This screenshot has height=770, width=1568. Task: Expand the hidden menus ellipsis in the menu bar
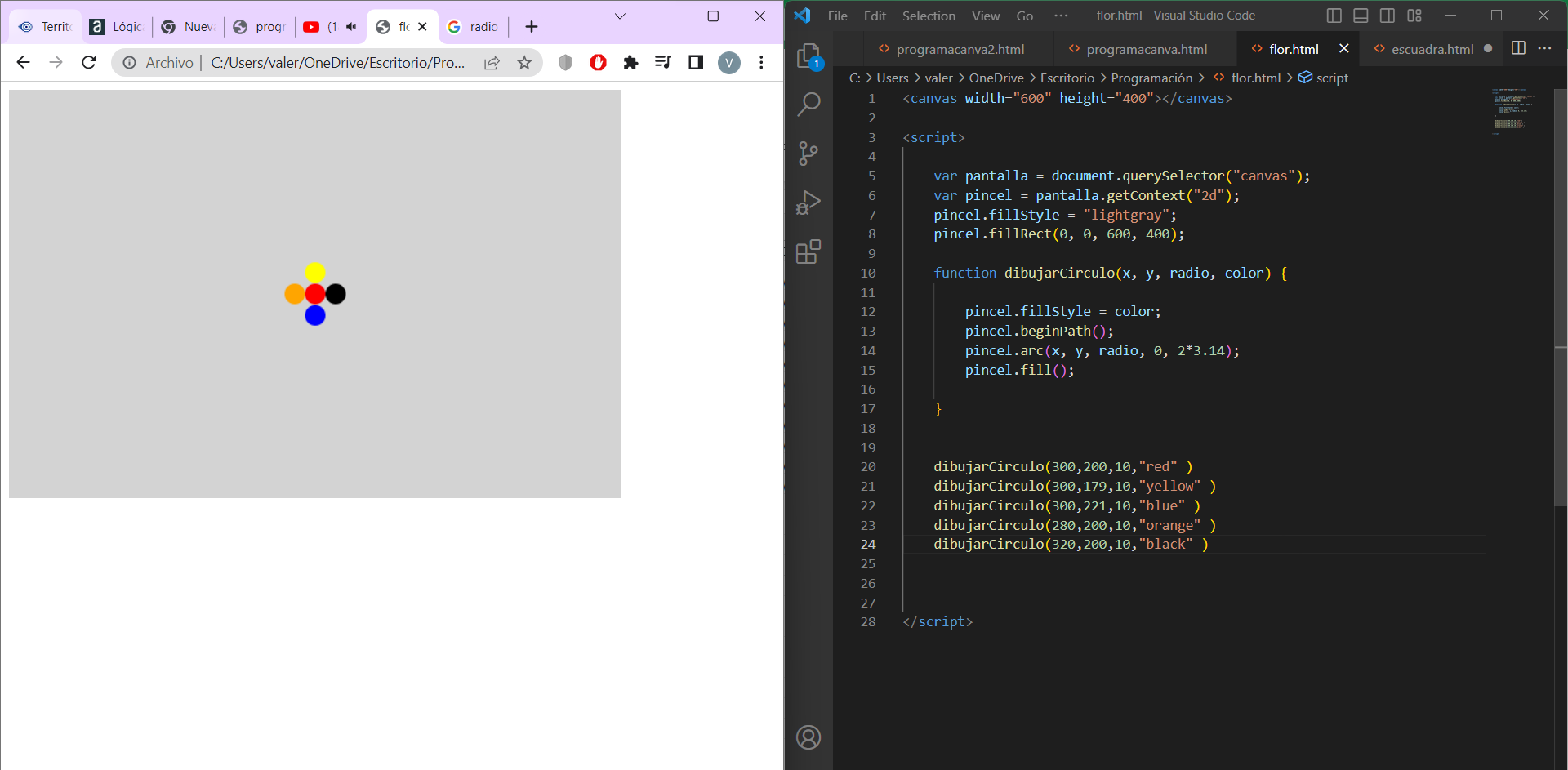tap(1061, 16)
